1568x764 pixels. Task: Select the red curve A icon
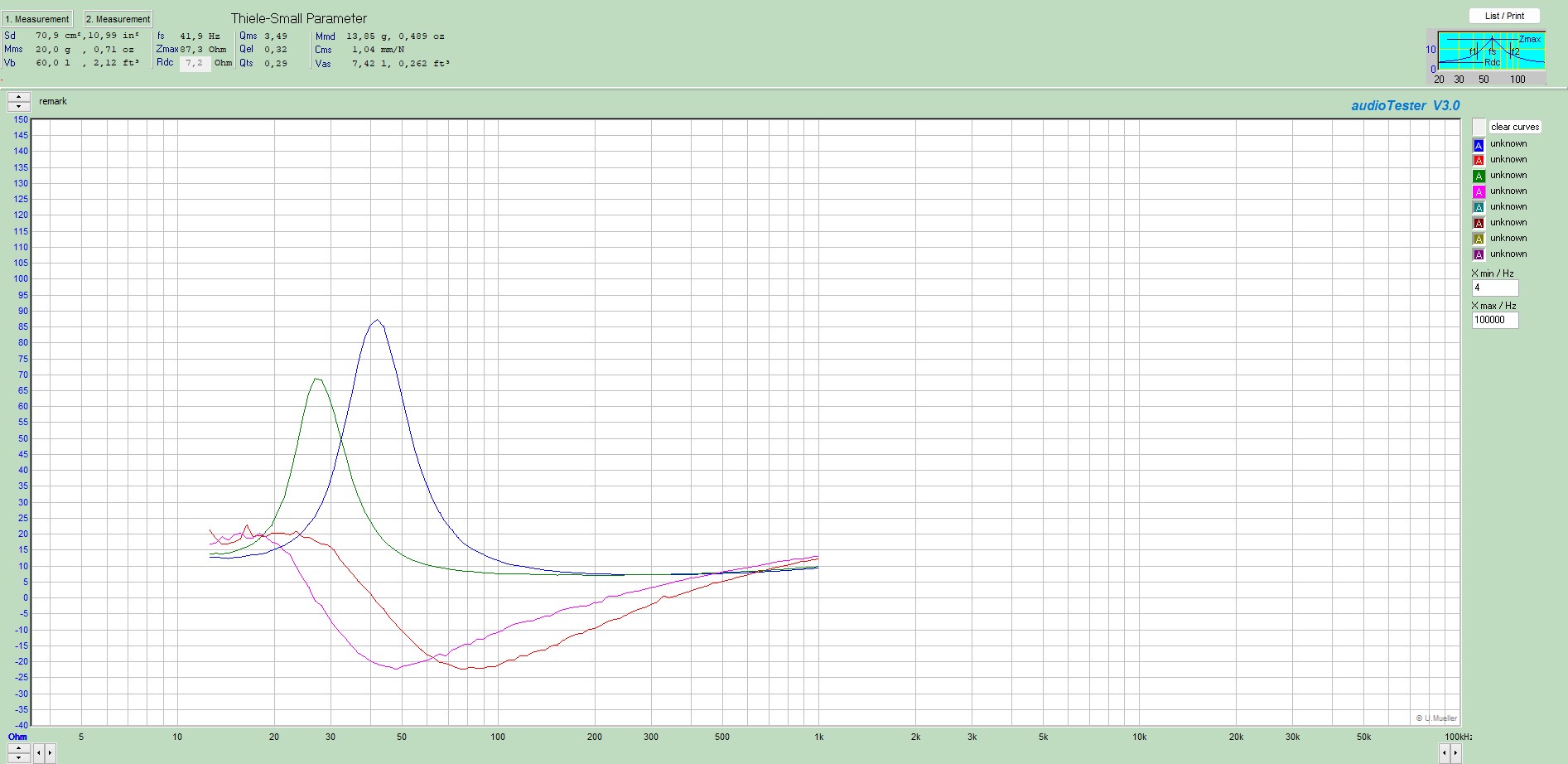coord(1479,161)
